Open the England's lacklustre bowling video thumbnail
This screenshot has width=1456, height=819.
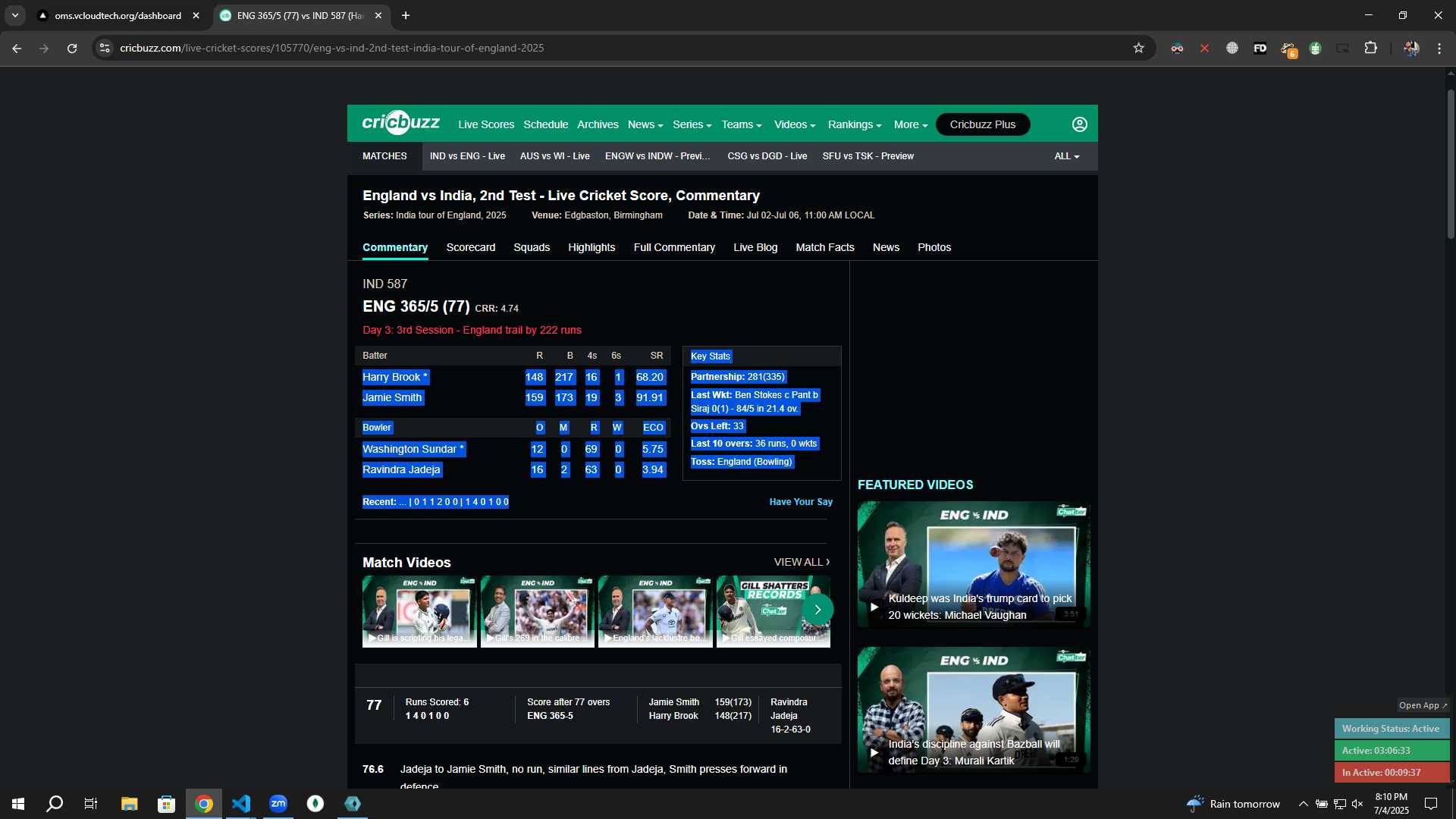click(x=655, y=611)
